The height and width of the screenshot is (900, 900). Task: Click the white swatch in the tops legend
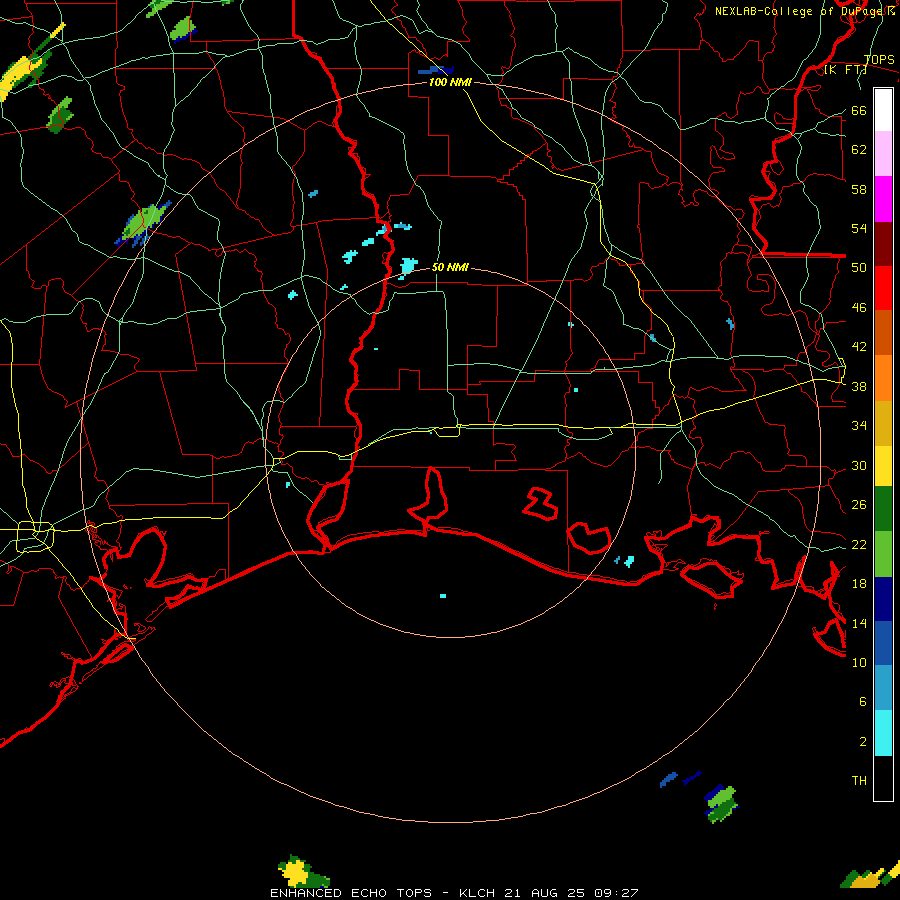click(x=883, y=110)
